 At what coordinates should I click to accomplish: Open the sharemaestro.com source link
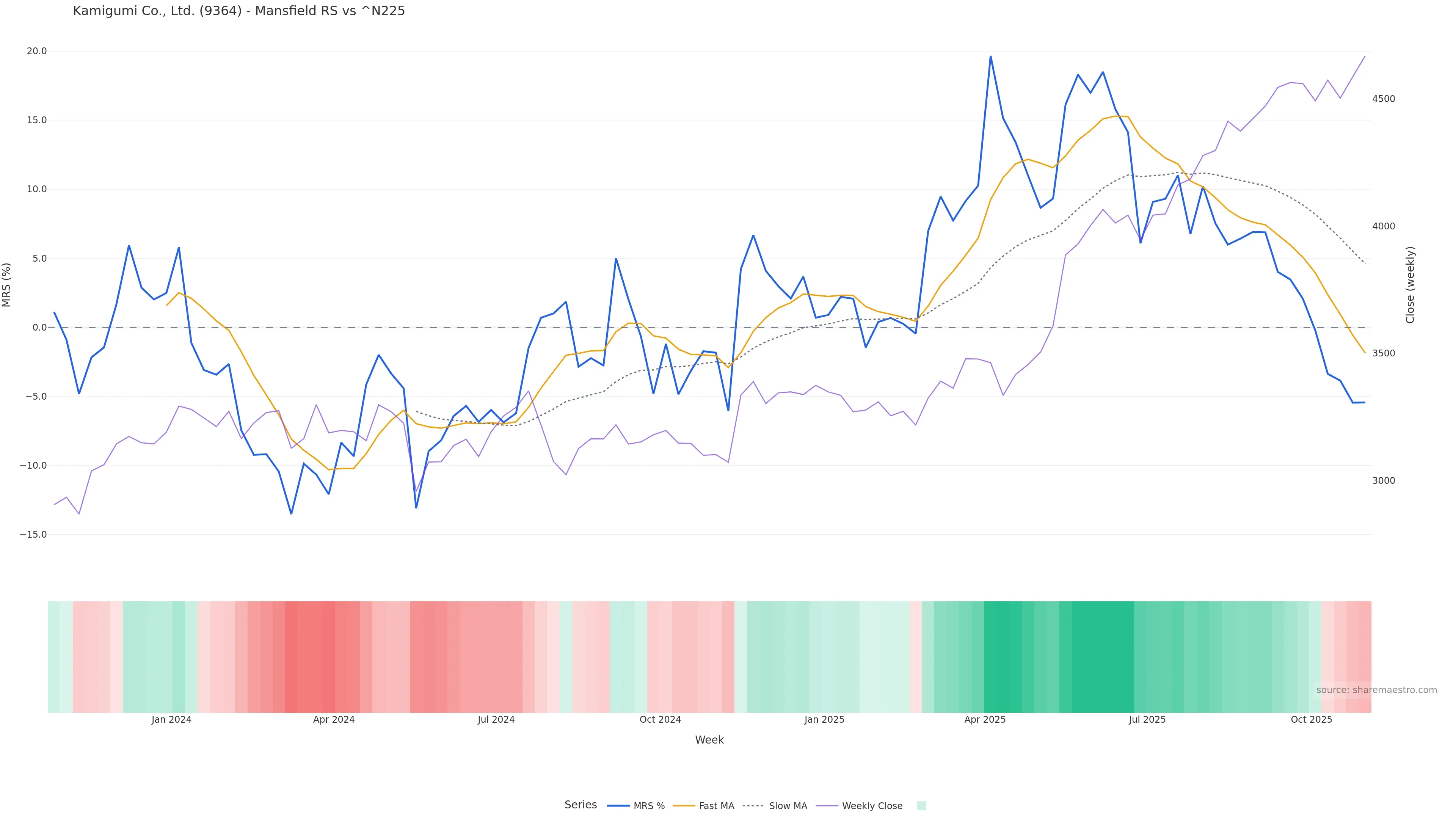pos(1376,690)
